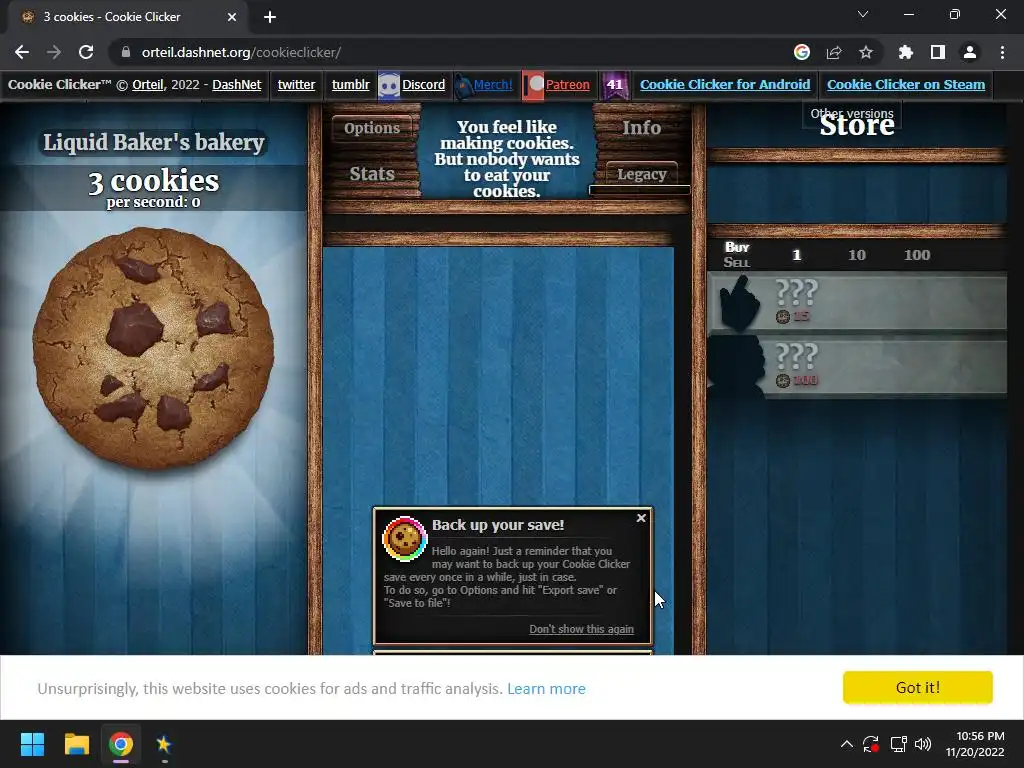Viewport: 1024px width, 768px height.
Task: Open the Merch! link
Action: [493, 84]
